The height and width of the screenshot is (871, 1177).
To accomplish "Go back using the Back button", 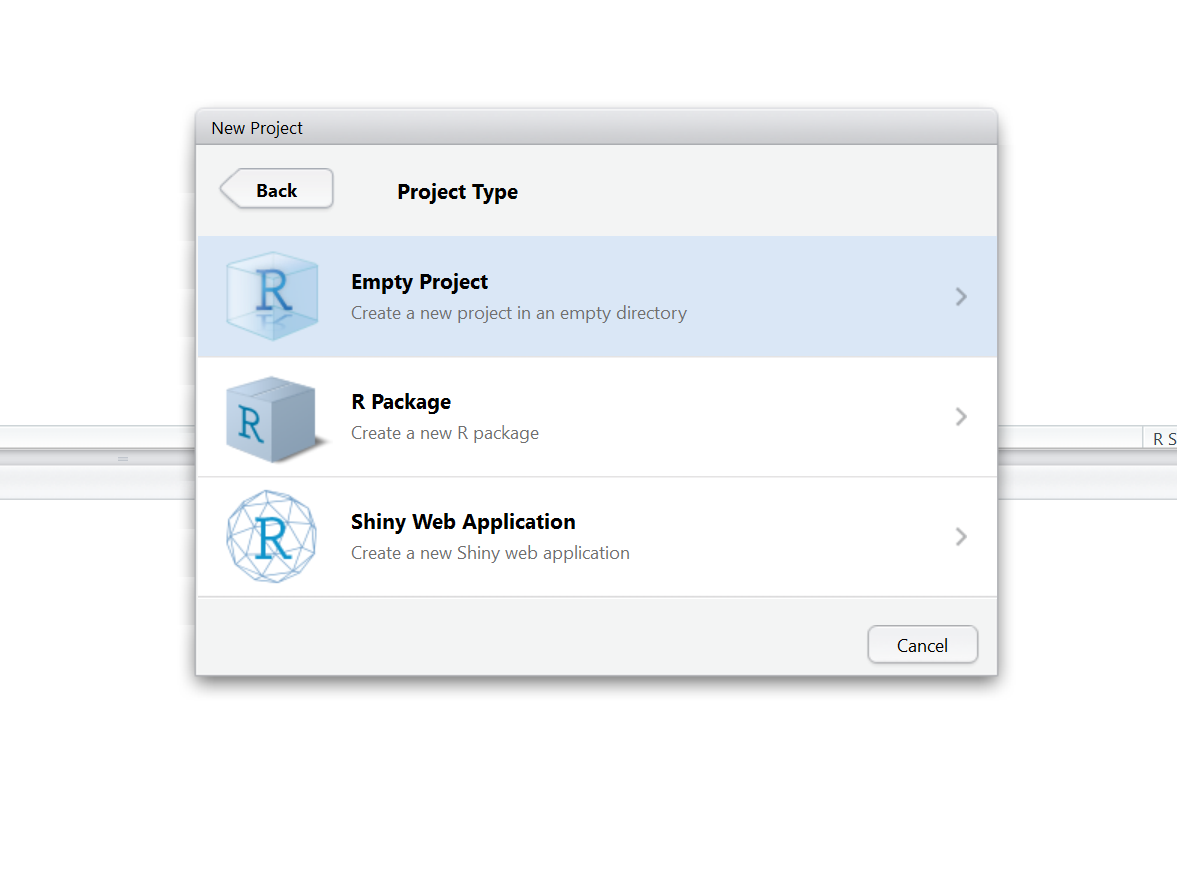I will point(276,189).
